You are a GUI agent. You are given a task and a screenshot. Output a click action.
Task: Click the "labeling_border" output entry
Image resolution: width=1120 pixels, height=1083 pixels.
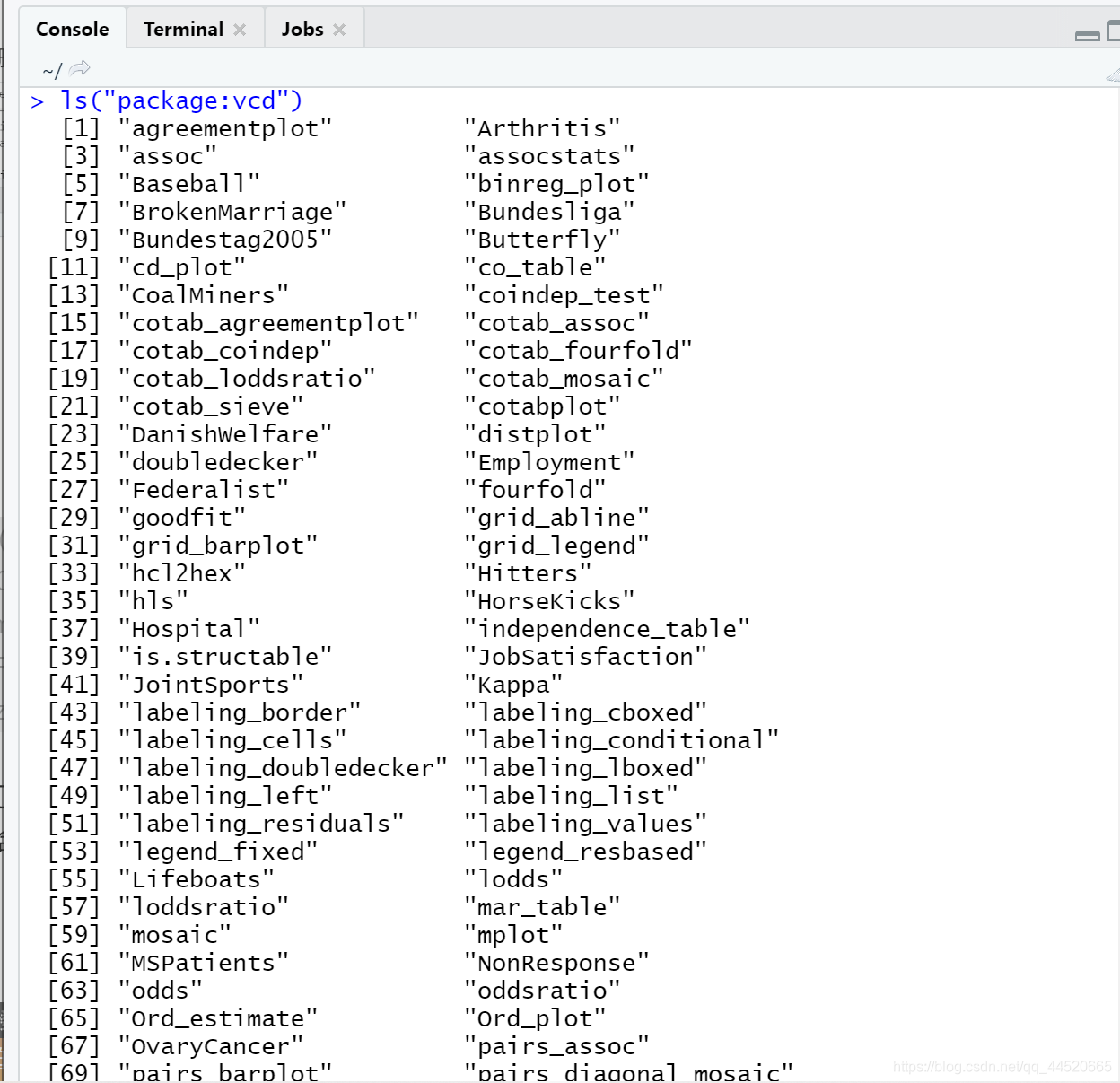[240, 712]
